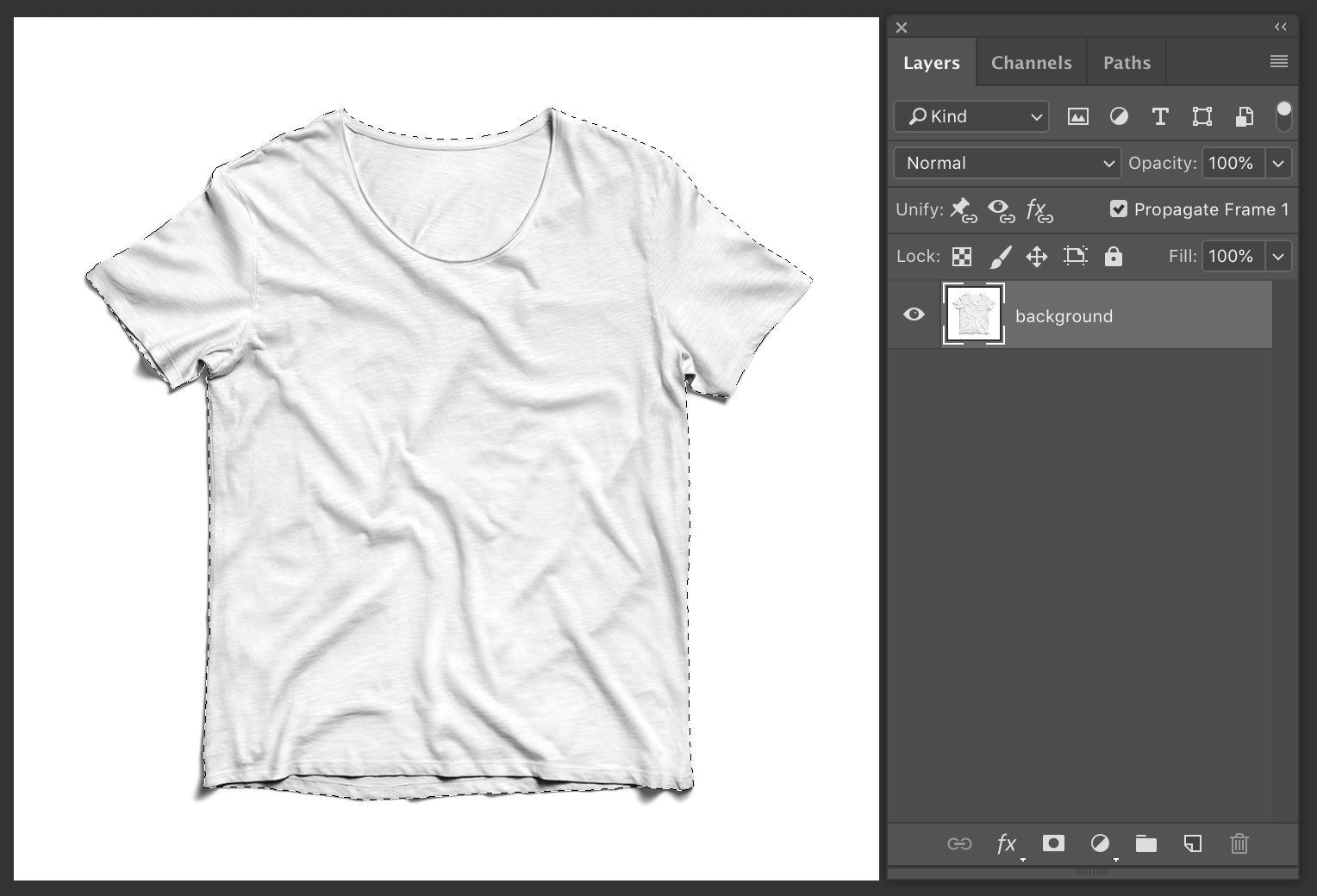The height and width of the screenshot is (896, 1317).
Task: Delete the selected layer via trash icon
Action: tap(1239, 844)
